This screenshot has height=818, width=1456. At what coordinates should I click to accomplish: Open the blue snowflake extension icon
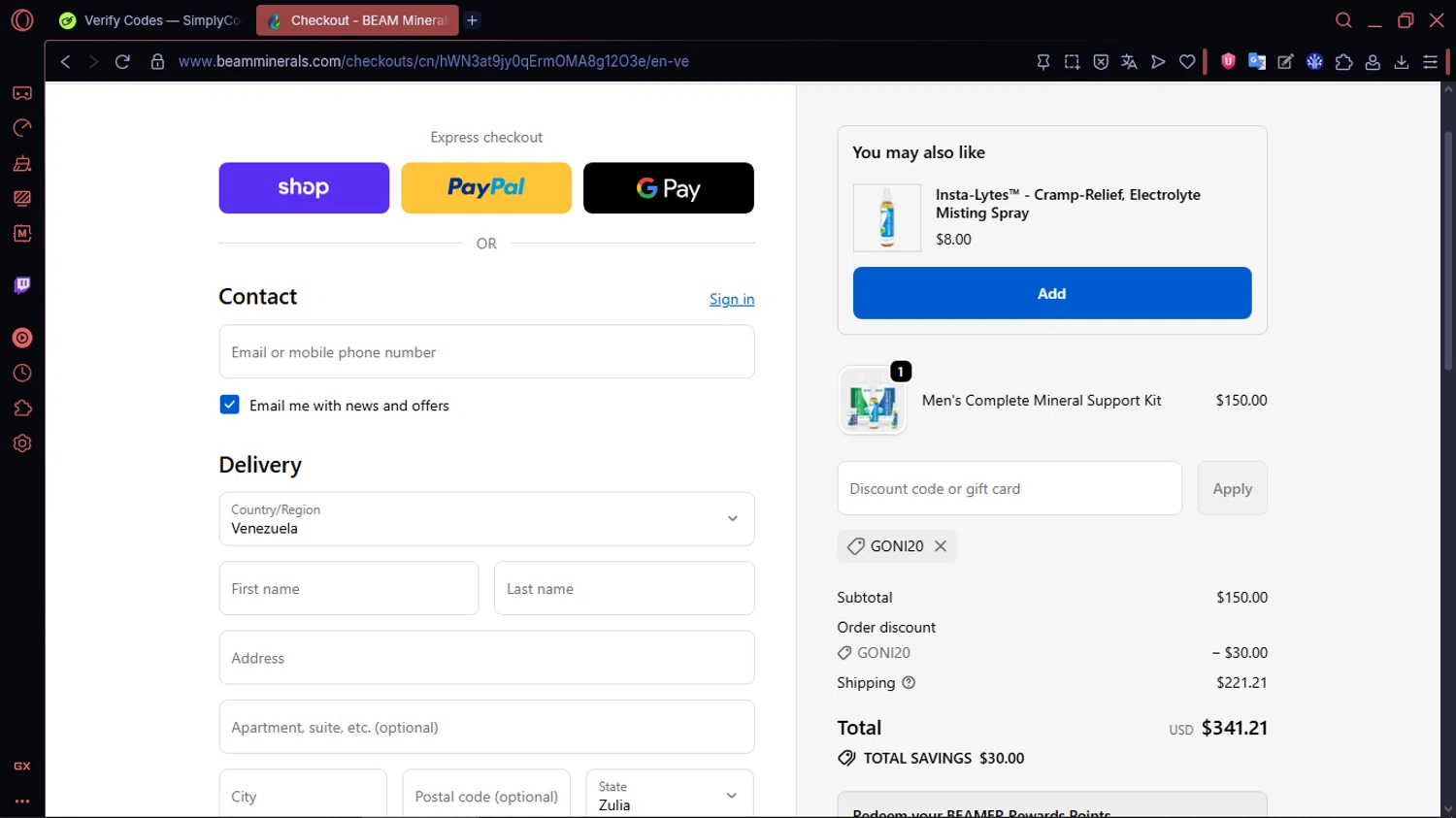tap(1315, 61)
